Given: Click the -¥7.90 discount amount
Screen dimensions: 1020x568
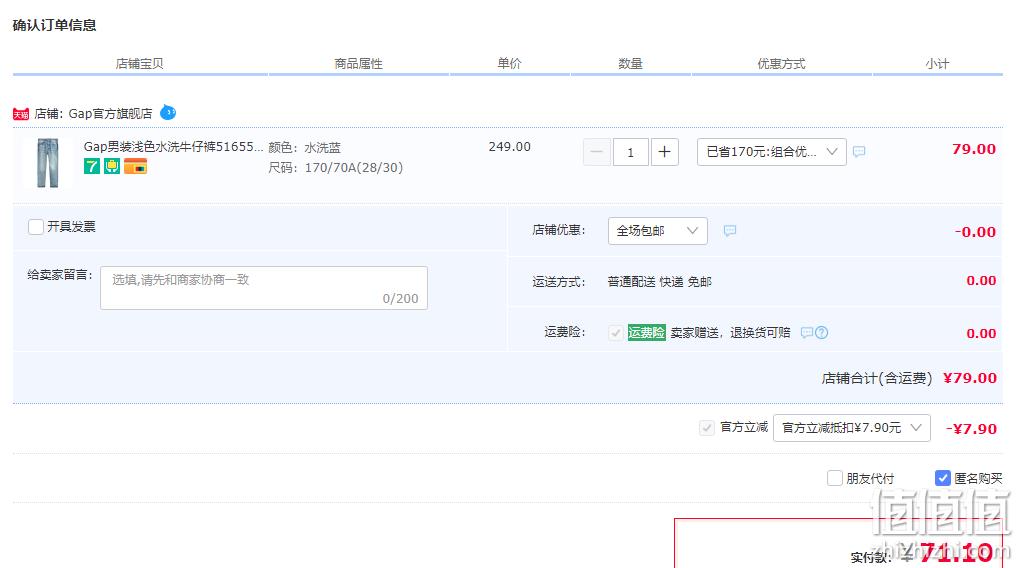Looking at the screenshot, I should tap(971, 429).
